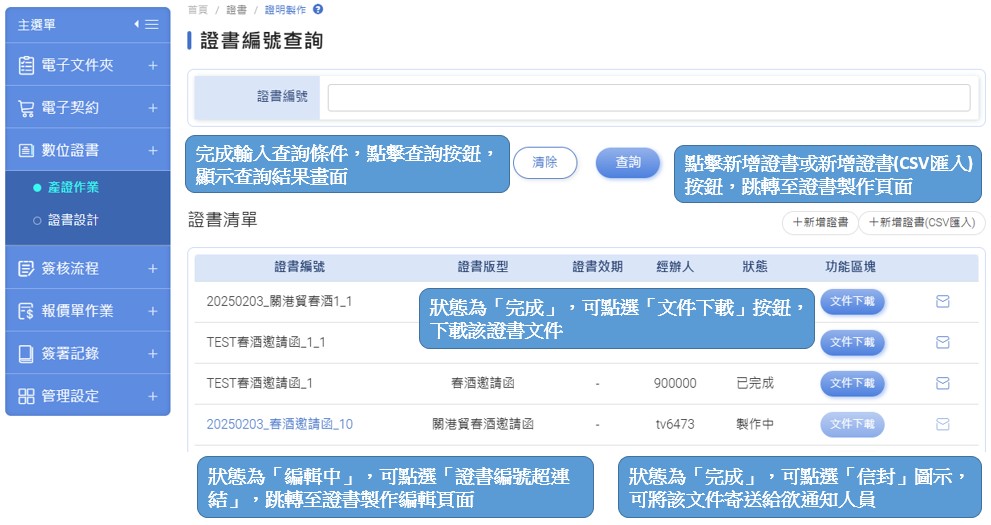Click 主選單 sidebar title
Screen dimensions: 991x525
37,25
